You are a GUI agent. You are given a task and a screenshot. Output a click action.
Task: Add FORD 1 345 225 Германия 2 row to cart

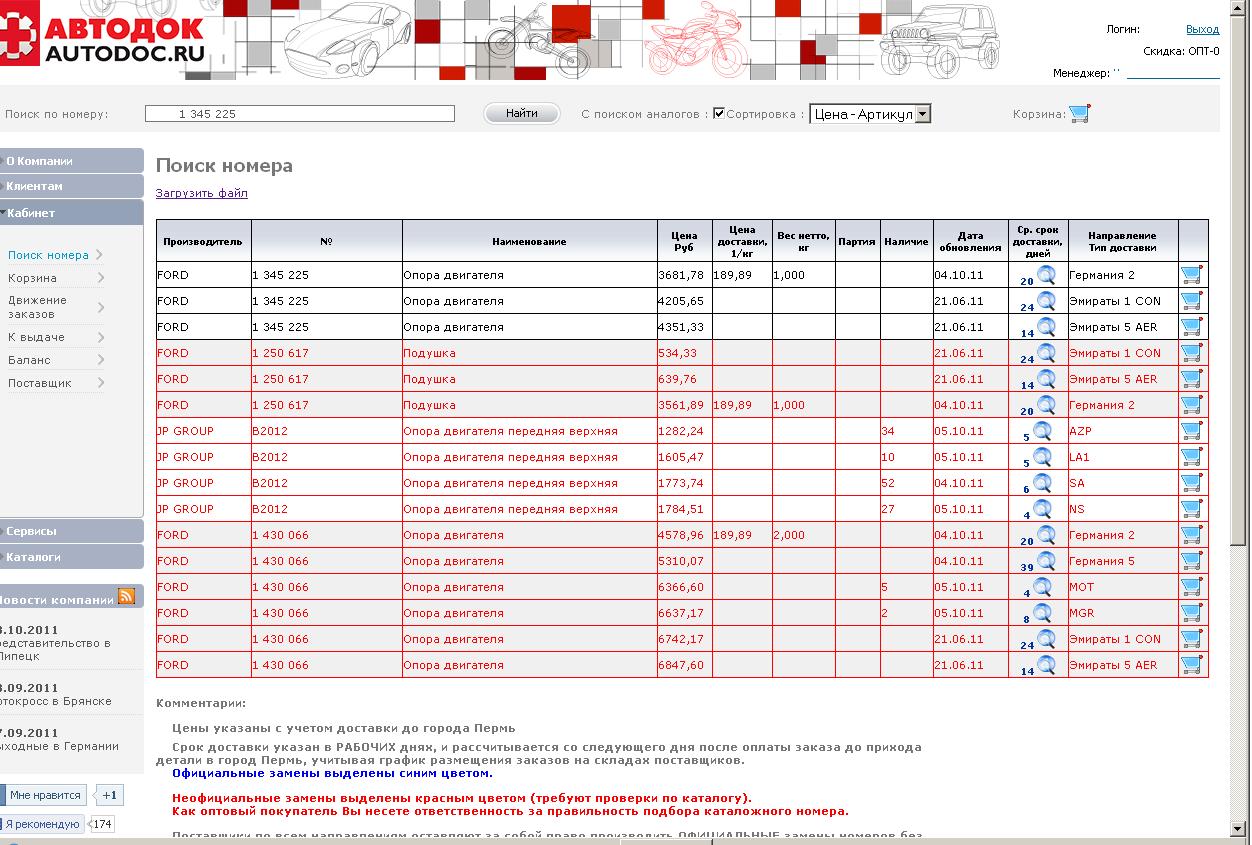1191,274
